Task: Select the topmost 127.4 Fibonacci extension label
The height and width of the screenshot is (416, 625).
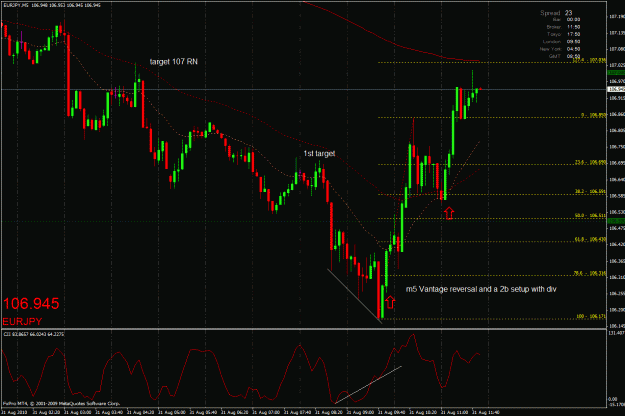Action: pyautogui.click(x=589, y=60)
